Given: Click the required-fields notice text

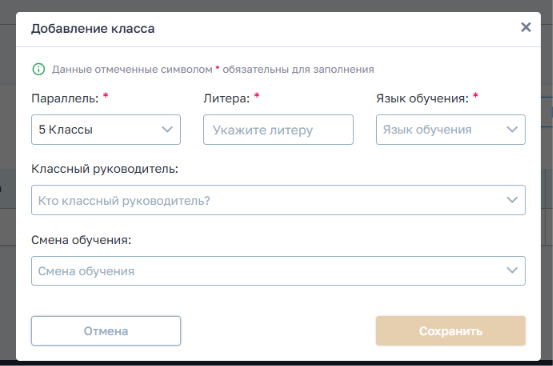Looking at the screenshot, I should pyautogui.click(x=213, y=69).
